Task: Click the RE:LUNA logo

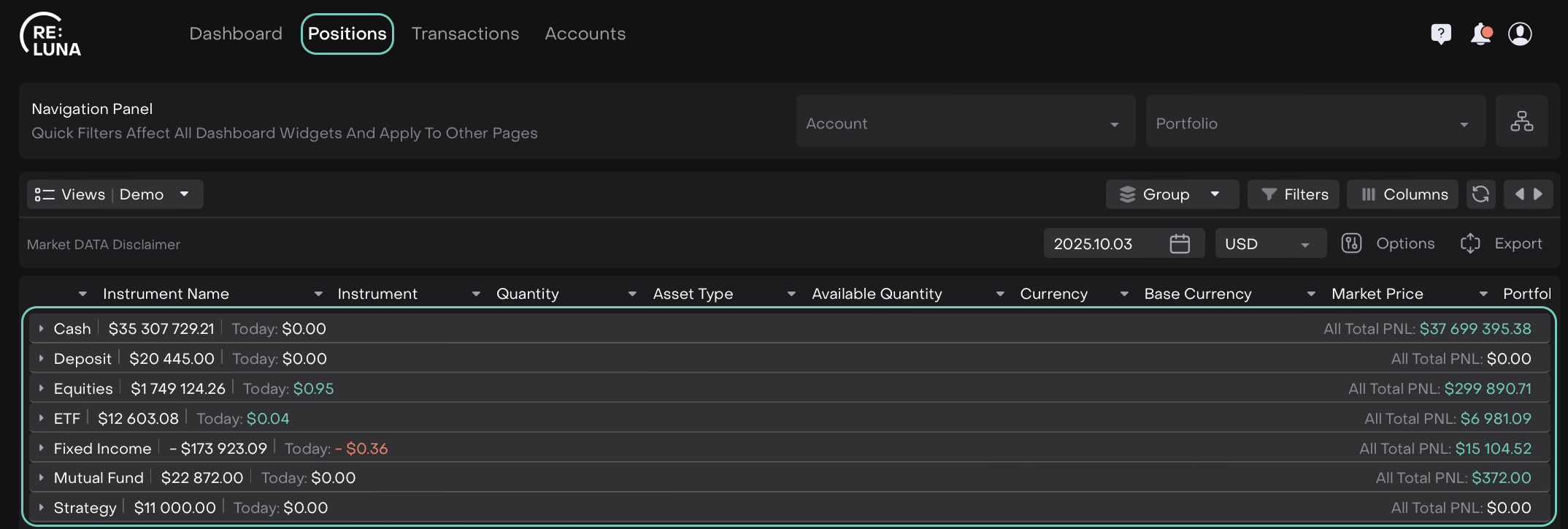Action: coord(50,35)
